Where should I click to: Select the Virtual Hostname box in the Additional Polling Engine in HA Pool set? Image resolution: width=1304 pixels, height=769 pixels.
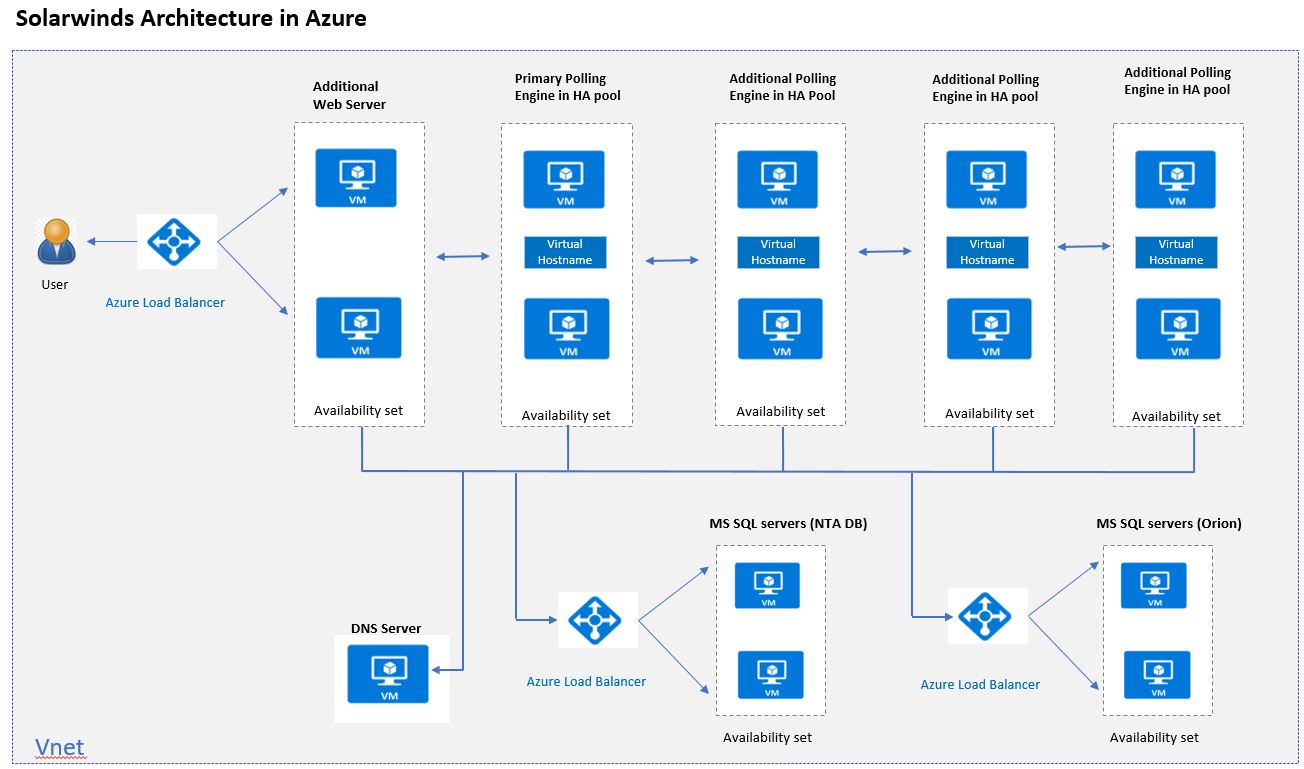coord(778,252)
